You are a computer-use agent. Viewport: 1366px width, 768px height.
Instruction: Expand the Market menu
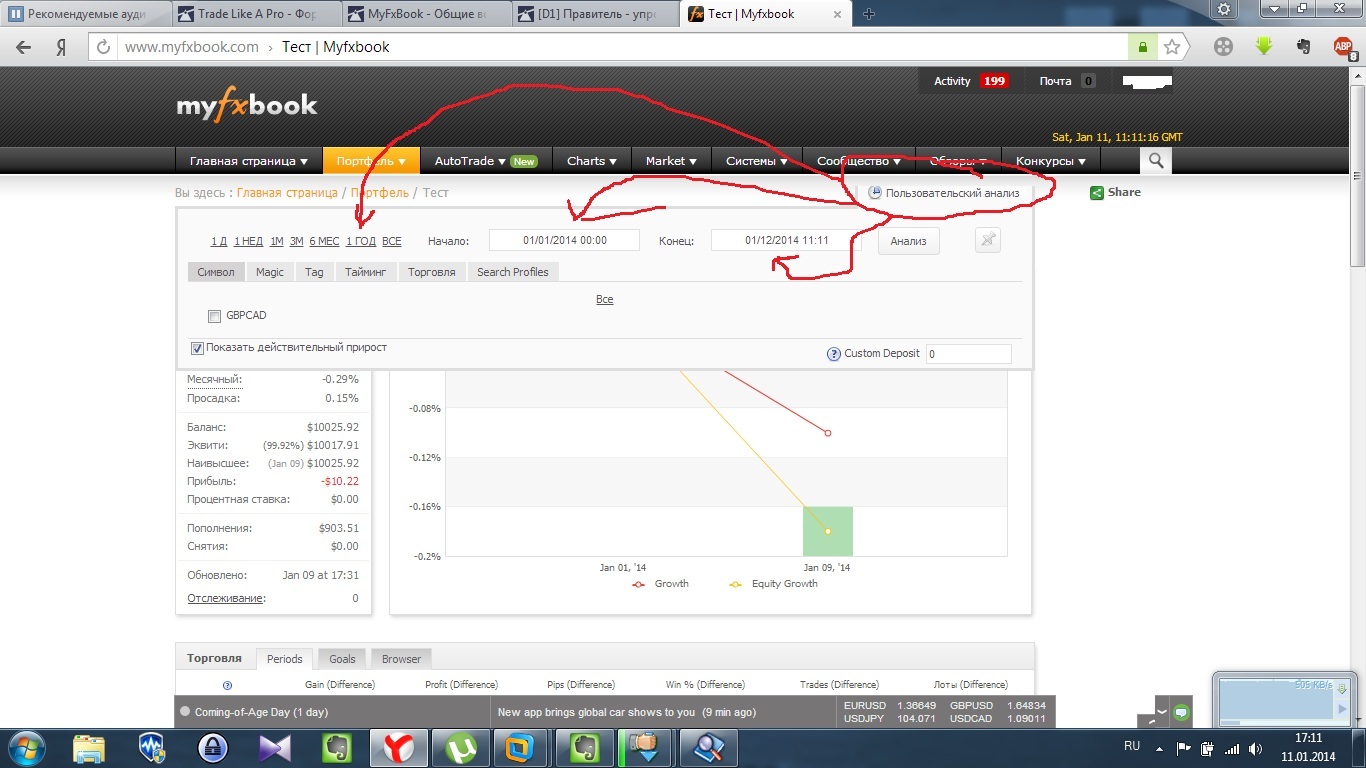coord(671,161)
